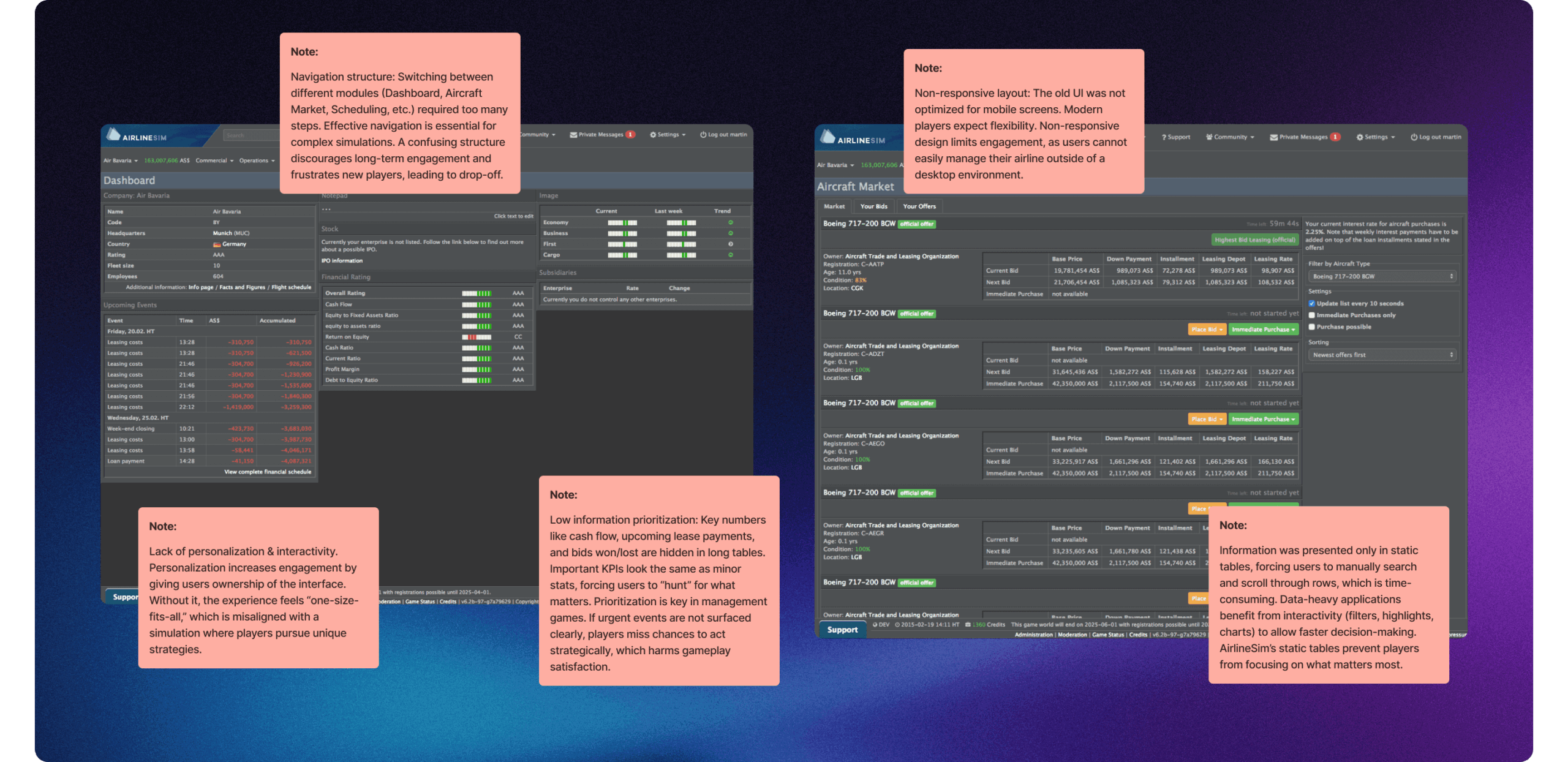Open the Air Bavaria dropdown in Aircraft Market
This screenshot has height=762, width=1568.
835,165
